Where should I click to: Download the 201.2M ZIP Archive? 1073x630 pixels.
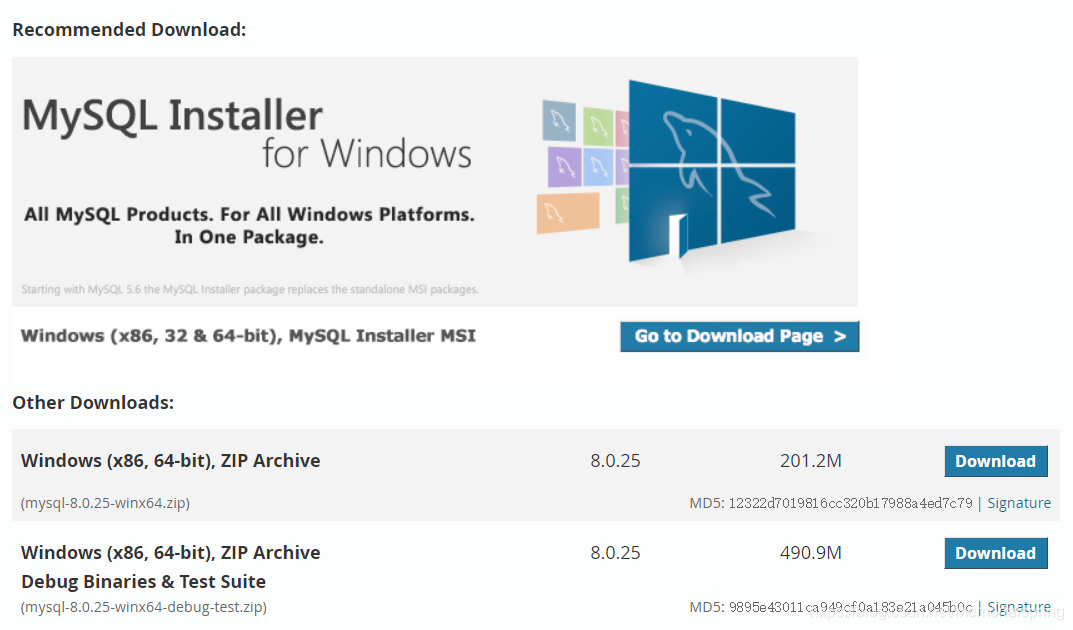[x=996, y=461]
